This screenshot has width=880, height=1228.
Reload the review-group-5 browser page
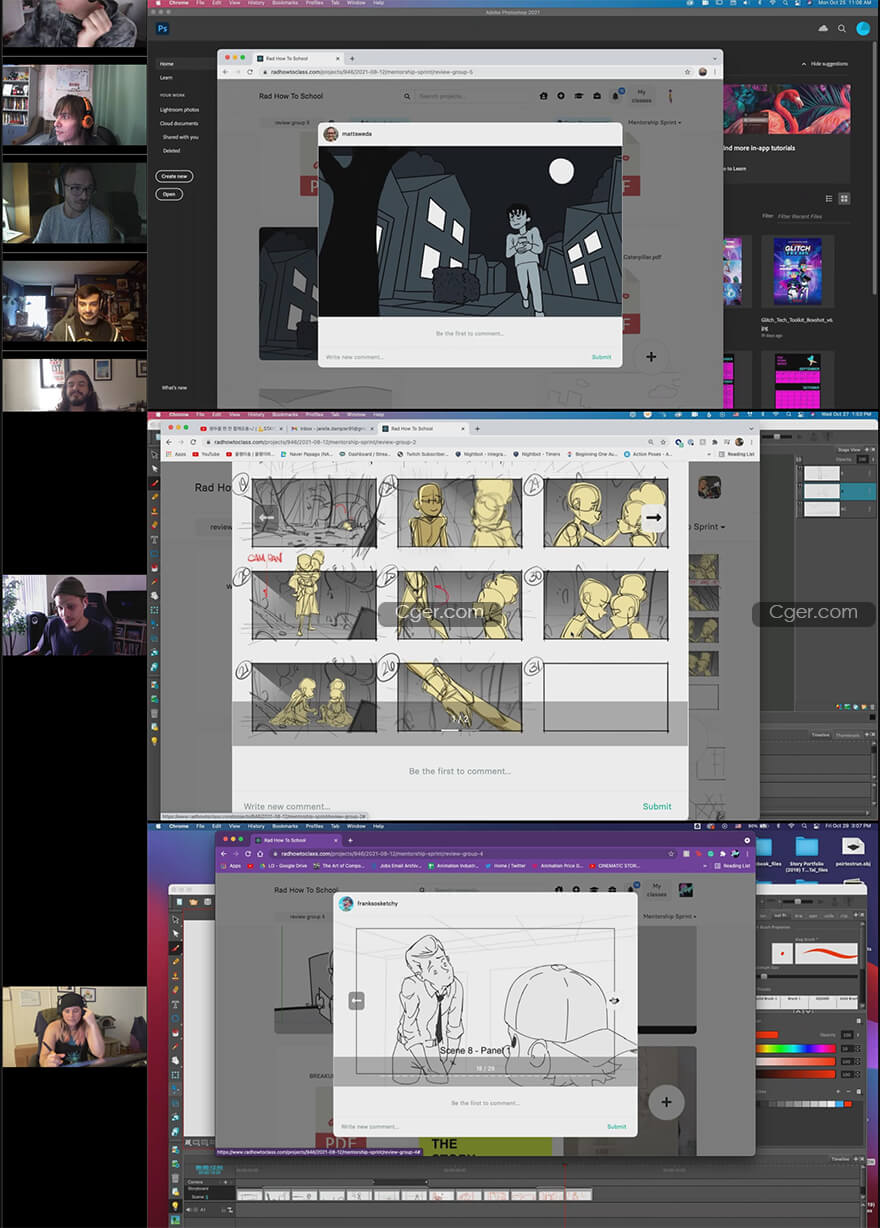click(248, 72)
